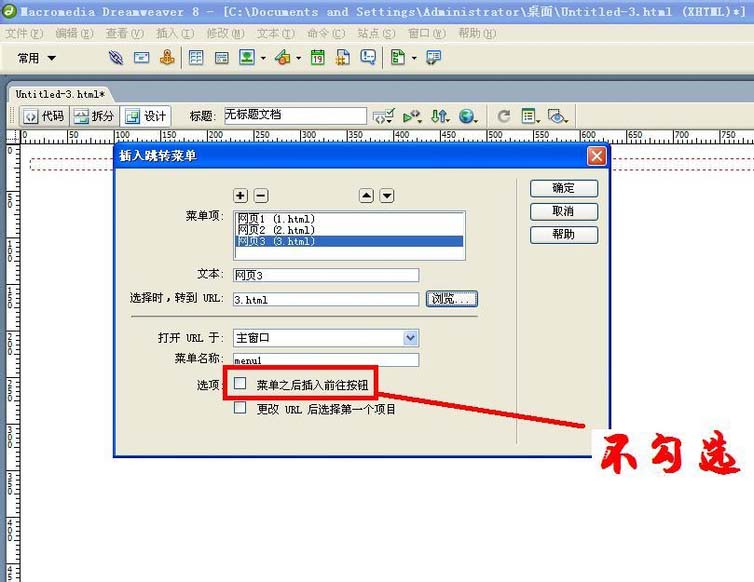The width and height of the screenshot is (754, 582).
Task: Remove menu item with minus button
Action: pyautogui.click(x=261, y=196)
